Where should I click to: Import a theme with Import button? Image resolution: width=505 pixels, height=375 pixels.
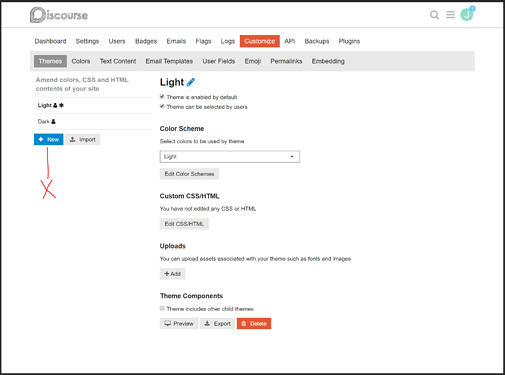click(83, 139)
